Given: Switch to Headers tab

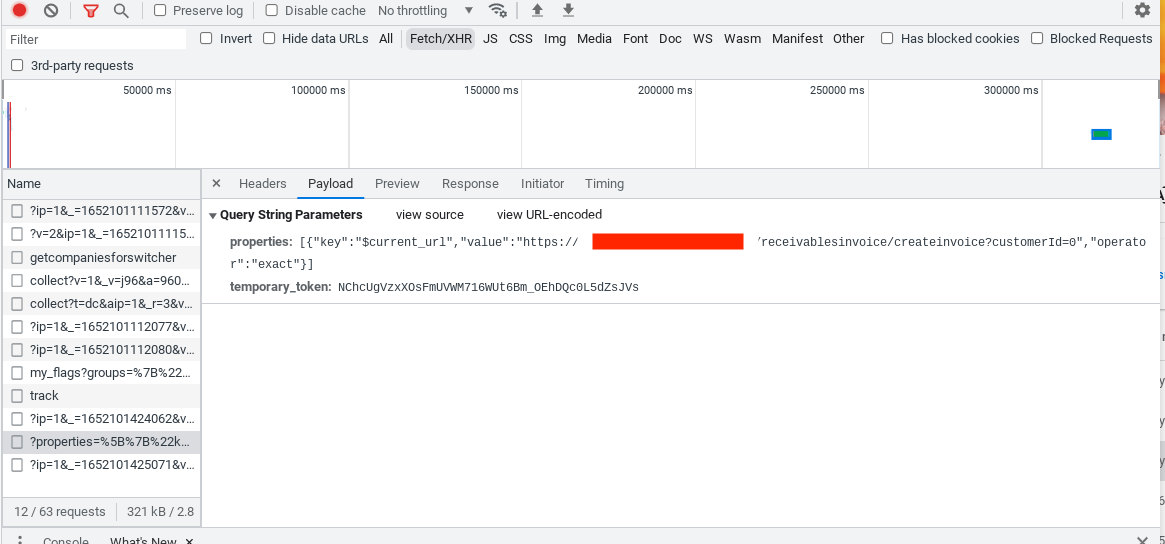Looking at the screenshot, I should [262, 184].
